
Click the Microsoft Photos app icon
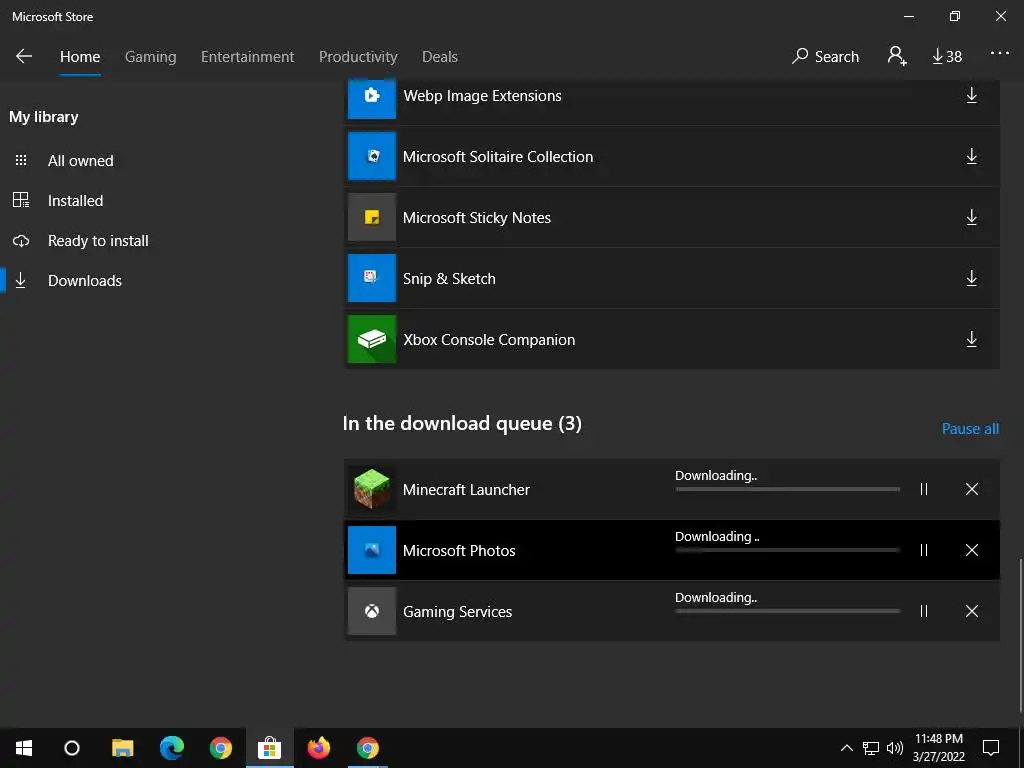pyautogui.click(x=372, y=550)
